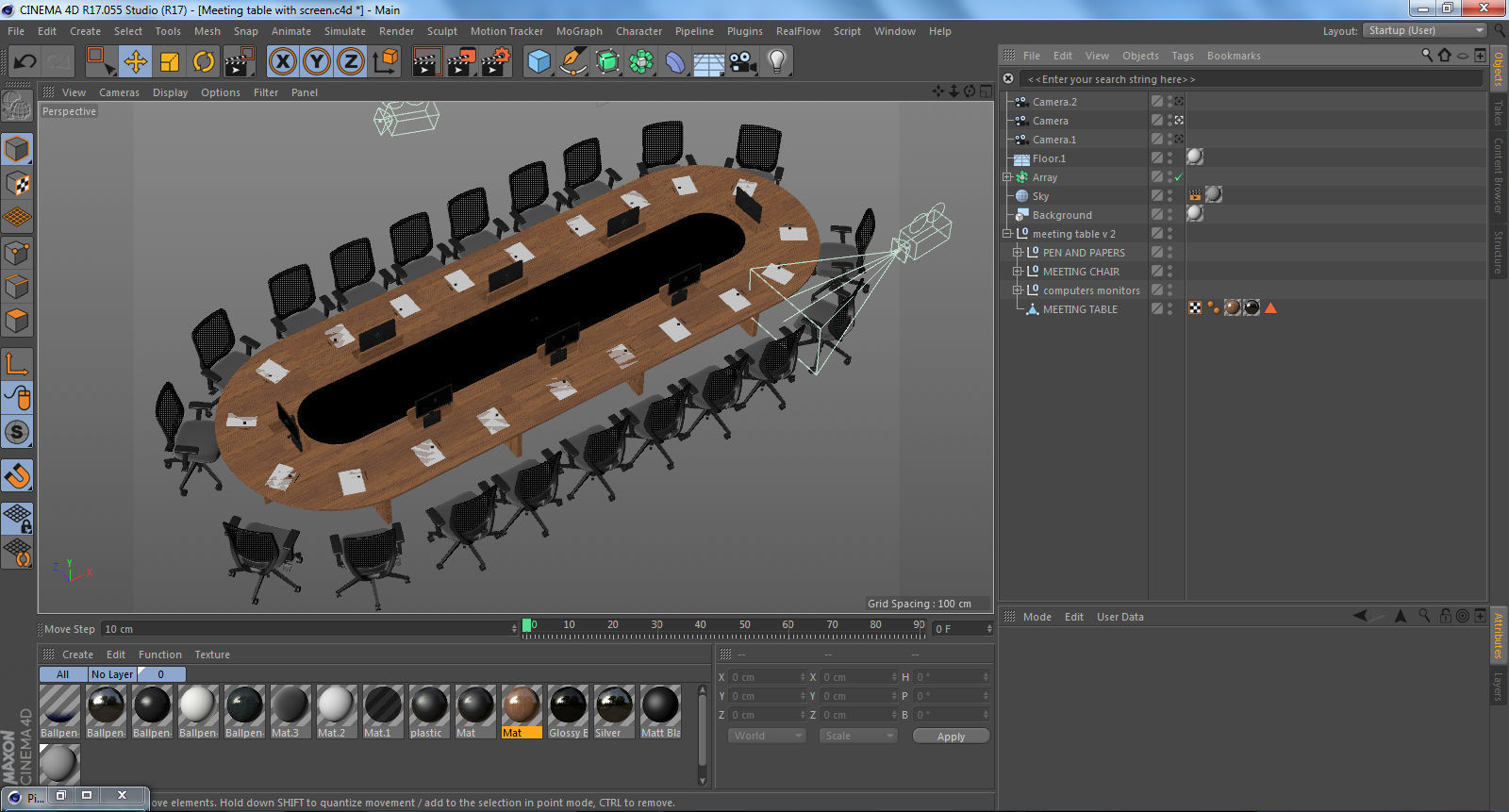Click the Locked Workplane icon

pyautogui.click(x=17, y=518)
